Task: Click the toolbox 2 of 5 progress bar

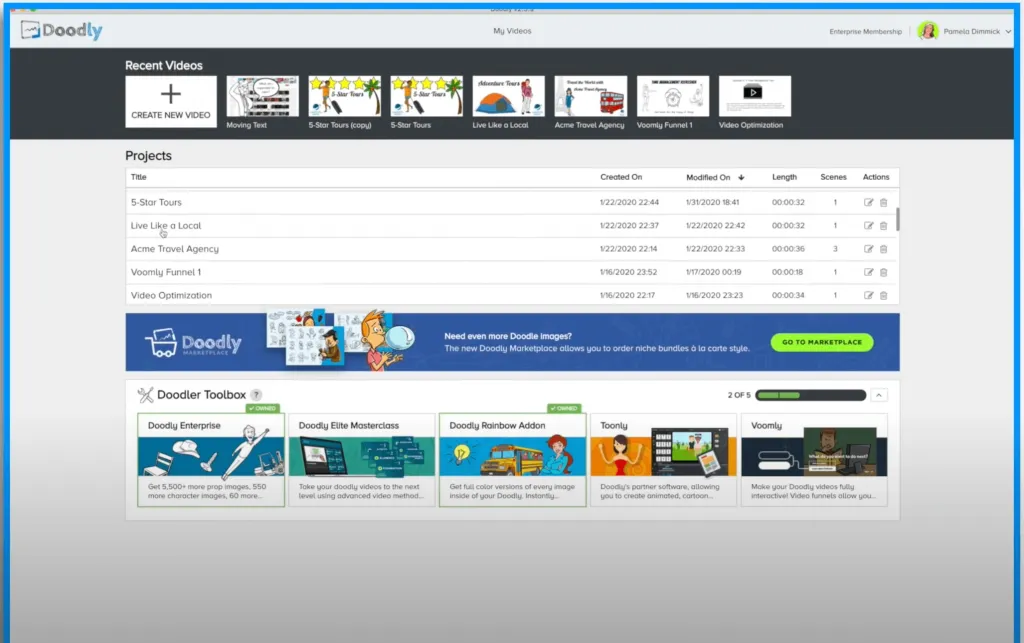Action: (810, 395)
